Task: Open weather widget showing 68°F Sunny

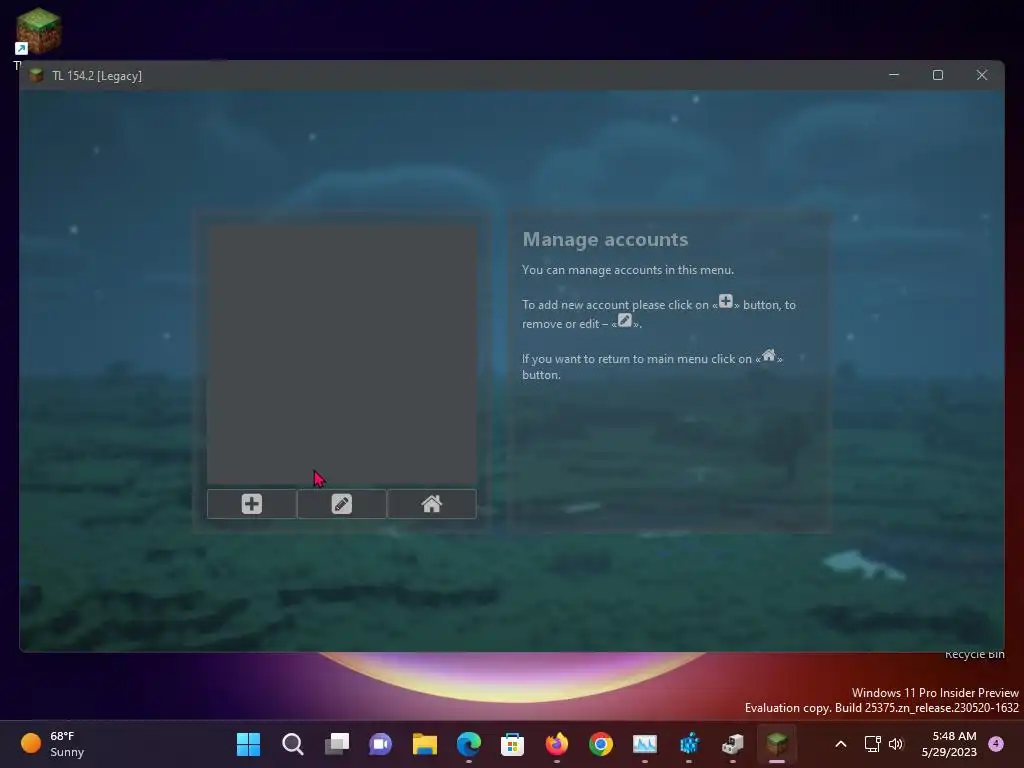Action: coord(54,744)
